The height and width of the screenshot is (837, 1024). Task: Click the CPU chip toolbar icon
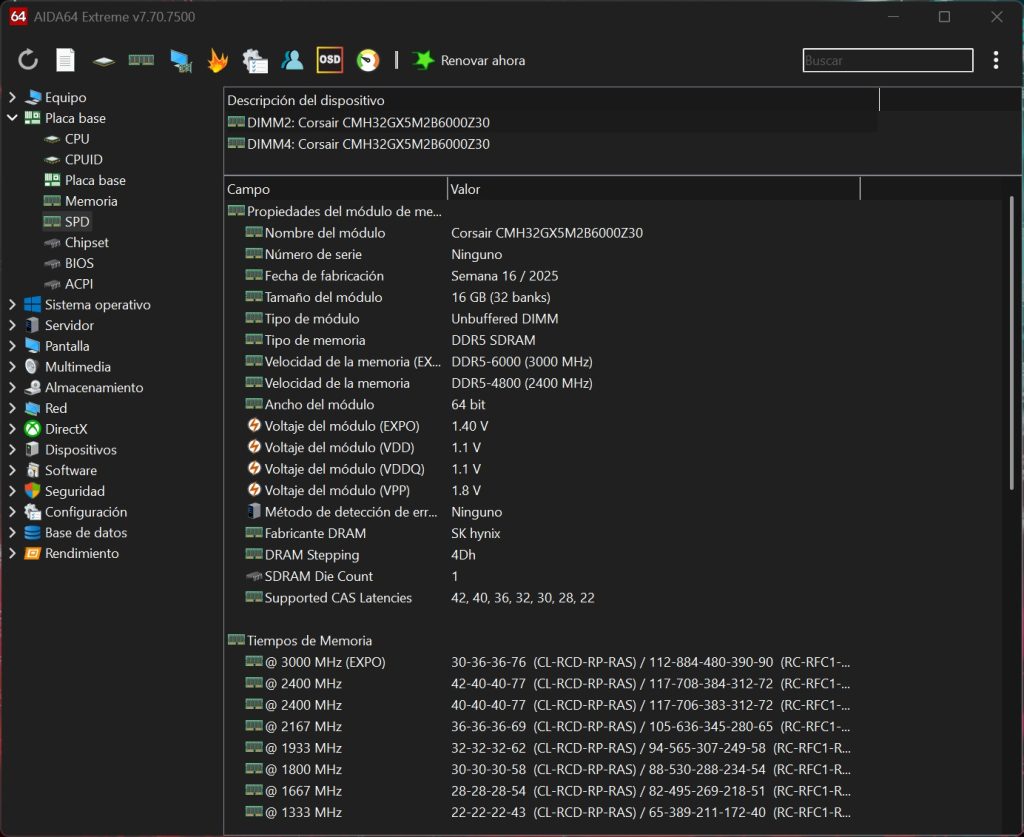(x=103, y=61)
